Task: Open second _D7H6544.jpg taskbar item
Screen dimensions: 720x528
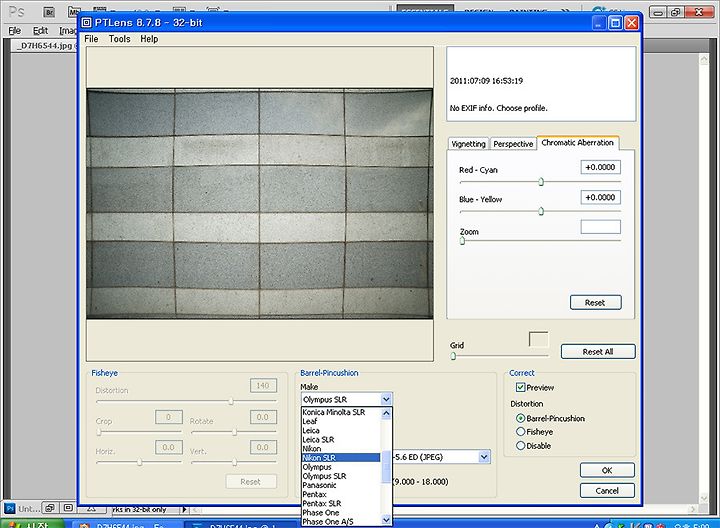Action: coord(239,525)
